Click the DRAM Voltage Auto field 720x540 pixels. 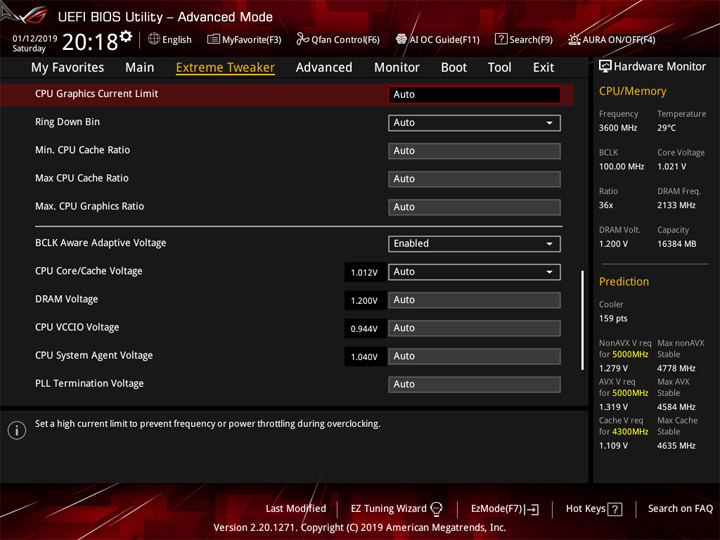(474, 300)
